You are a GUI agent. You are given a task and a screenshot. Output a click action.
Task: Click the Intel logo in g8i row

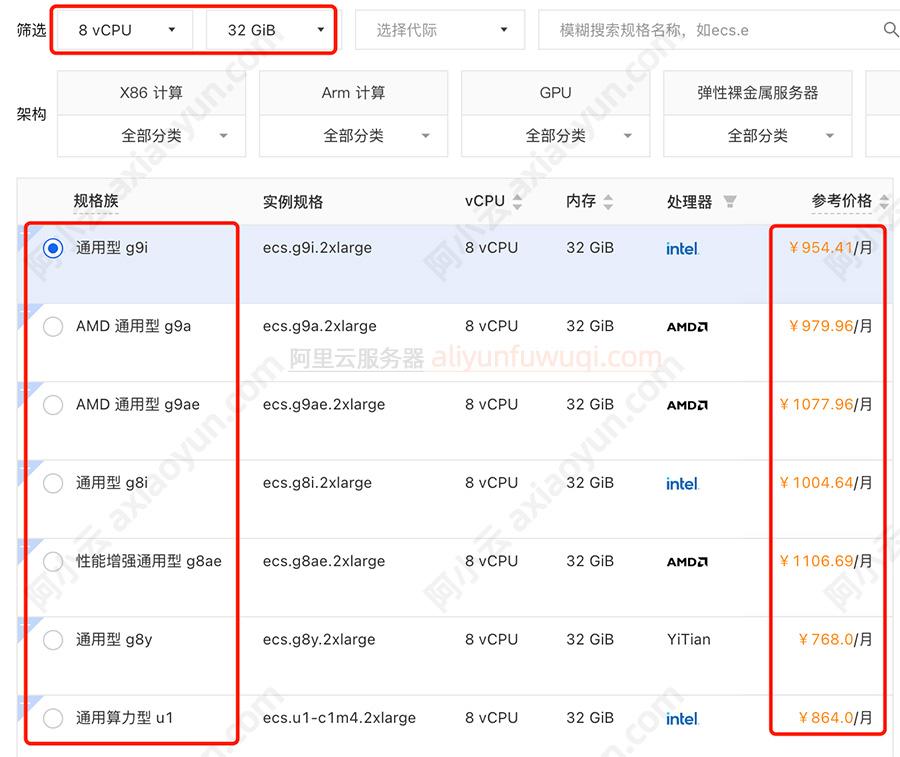pyautogui.click(x=682, y=484)
